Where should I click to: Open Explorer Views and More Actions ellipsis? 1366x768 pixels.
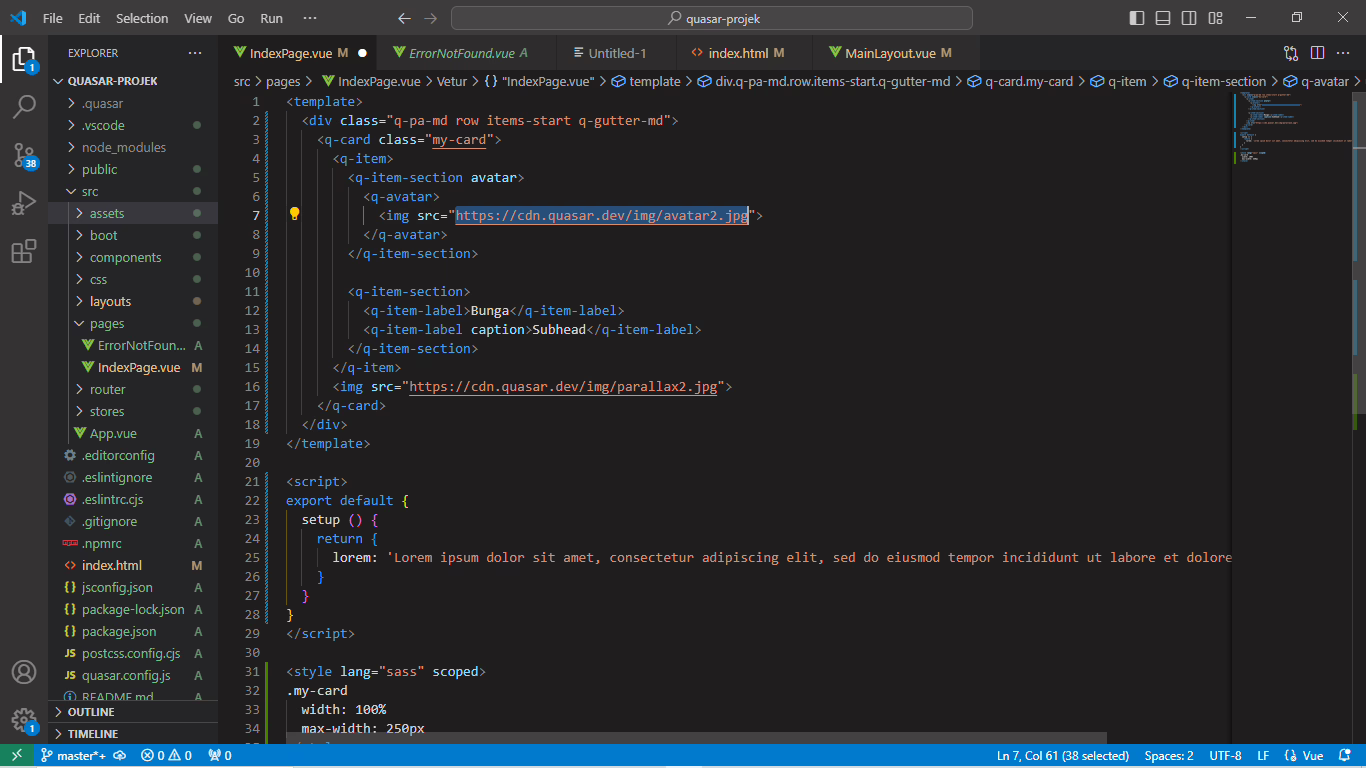[x=195, y=53]
